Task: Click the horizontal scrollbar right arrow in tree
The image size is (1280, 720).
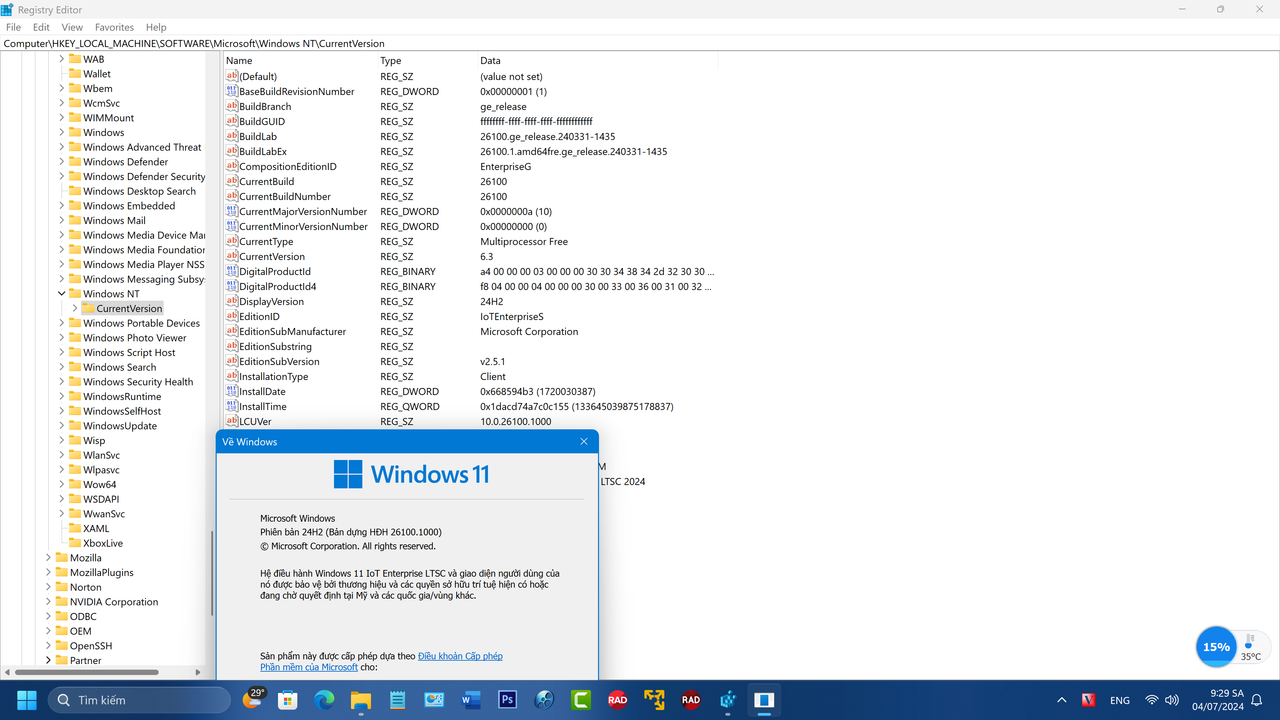Action: [x=198, y=672]
